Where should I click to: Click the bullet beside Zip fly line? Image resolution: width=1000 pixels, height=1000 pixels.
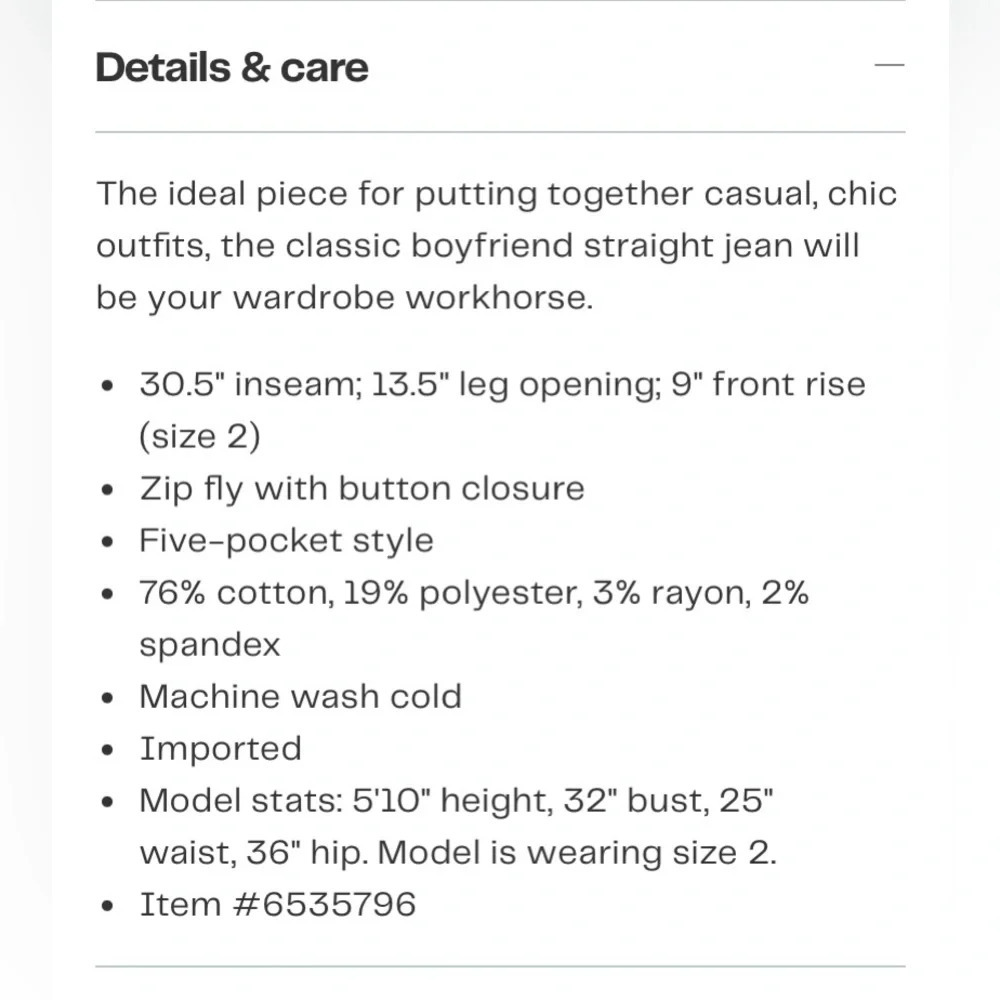click(107, 490)
